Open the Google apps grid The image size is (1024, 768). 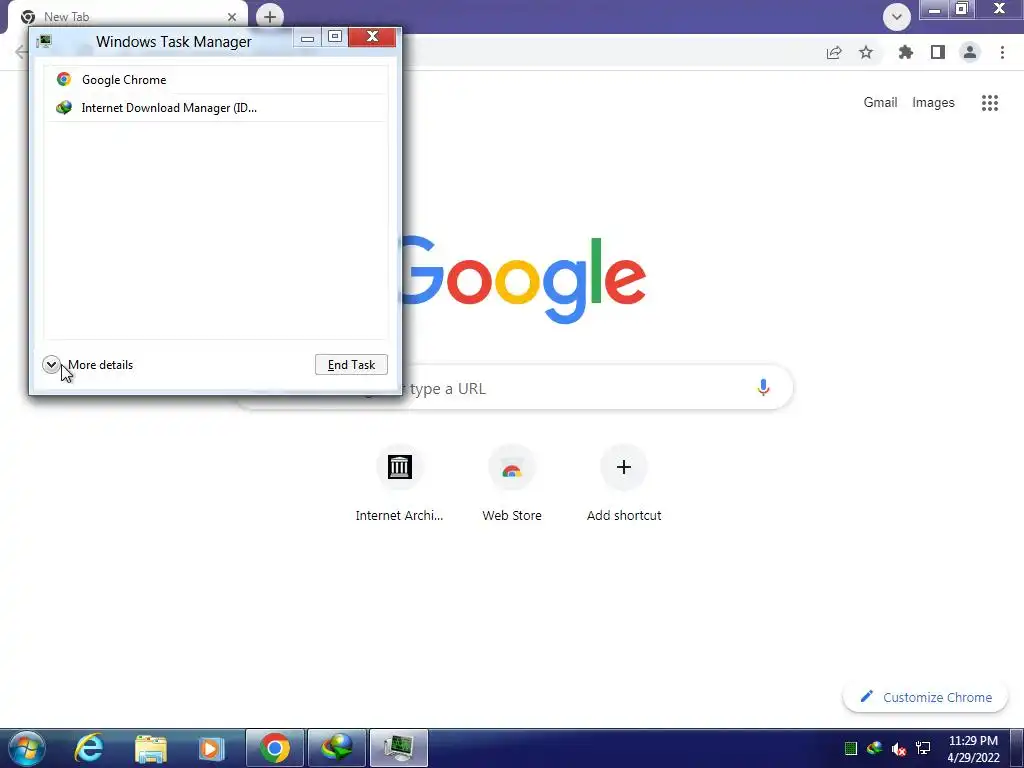pos(990,103)
